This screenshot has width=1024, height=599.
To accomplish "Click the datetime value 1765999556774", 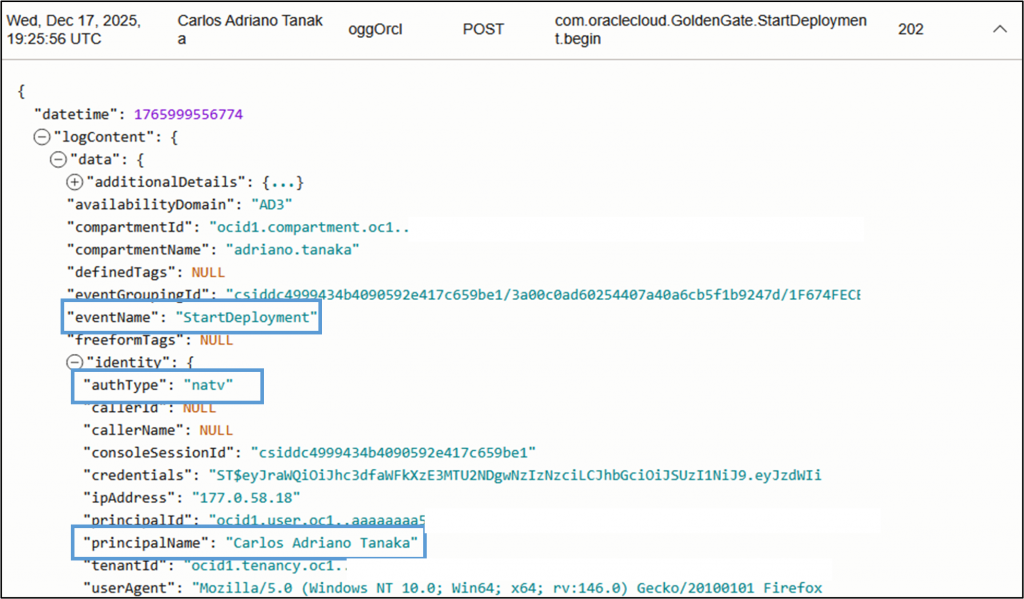I will click(188, 114).
